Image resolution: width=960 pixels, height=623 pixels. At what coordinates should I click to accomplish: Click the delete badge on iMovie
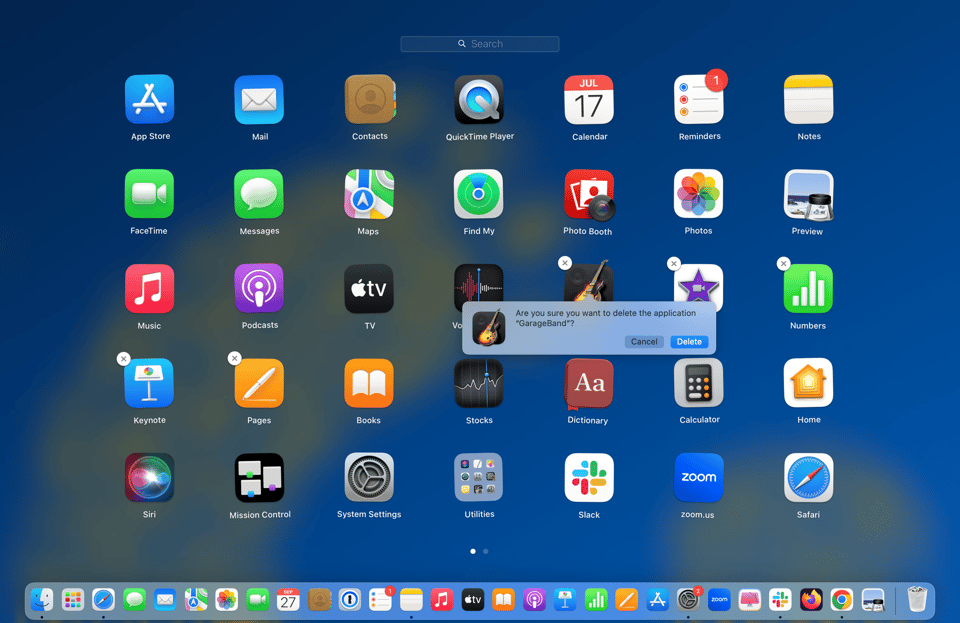coord(673,263)
